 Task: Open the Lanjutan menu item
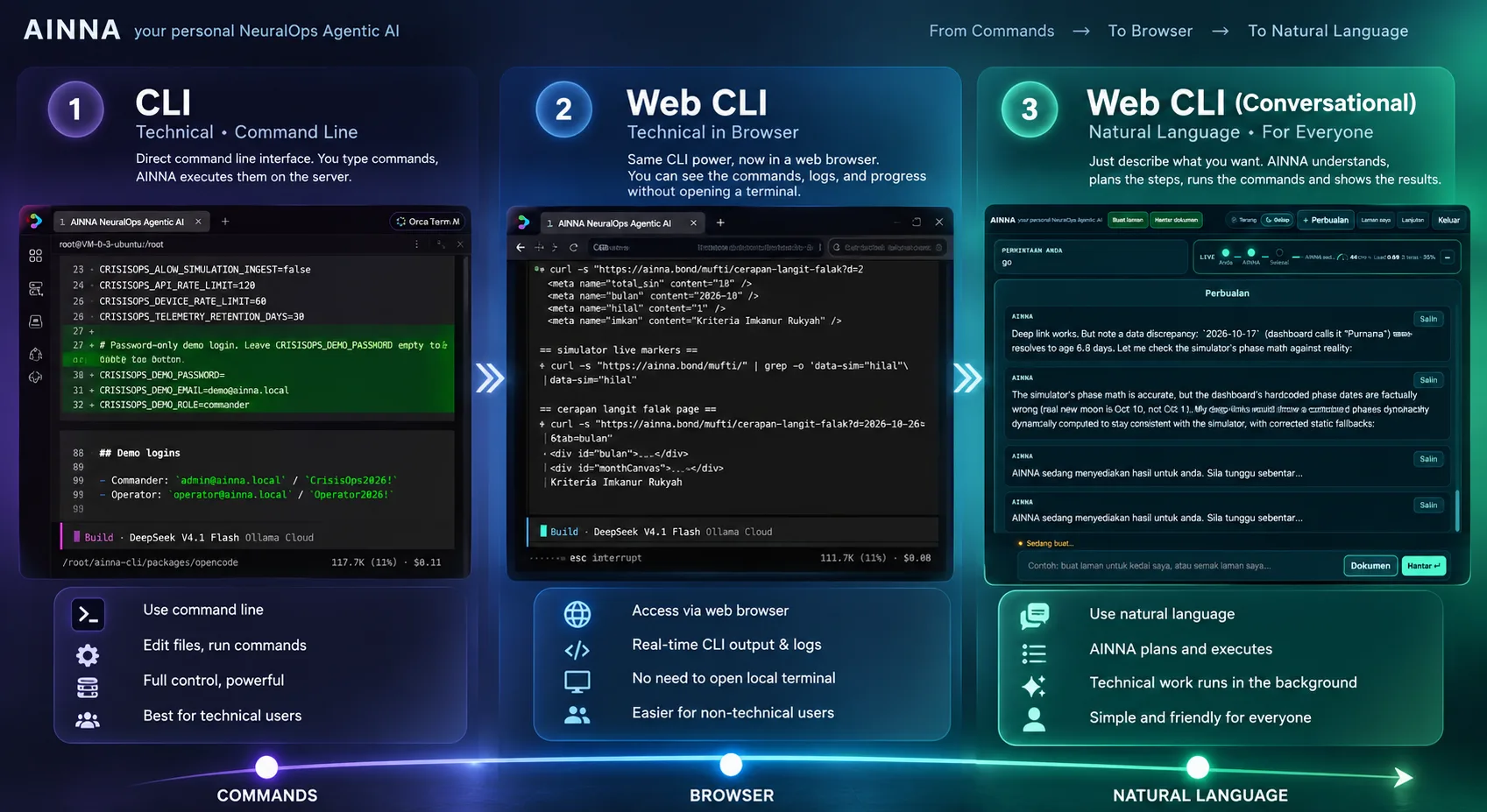[1413, 220]
